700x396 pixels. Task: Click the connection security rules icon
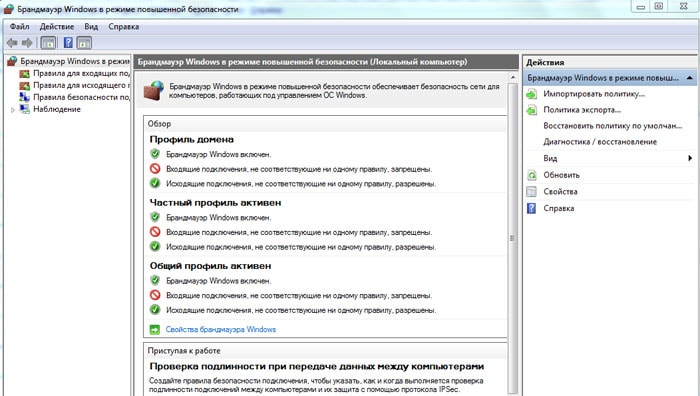25,97
